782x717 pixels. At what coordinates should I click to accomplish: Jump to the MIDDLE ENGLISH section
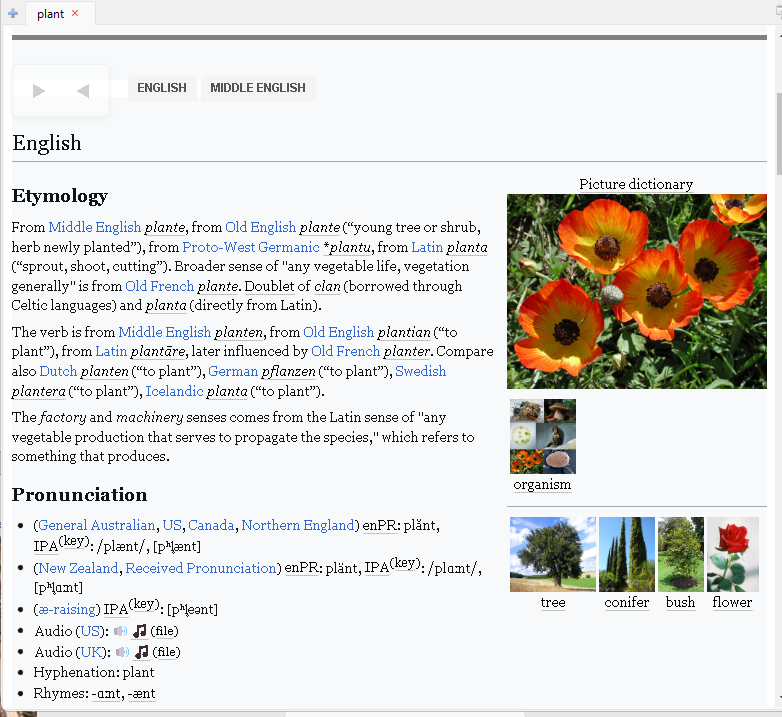point(258,88)
